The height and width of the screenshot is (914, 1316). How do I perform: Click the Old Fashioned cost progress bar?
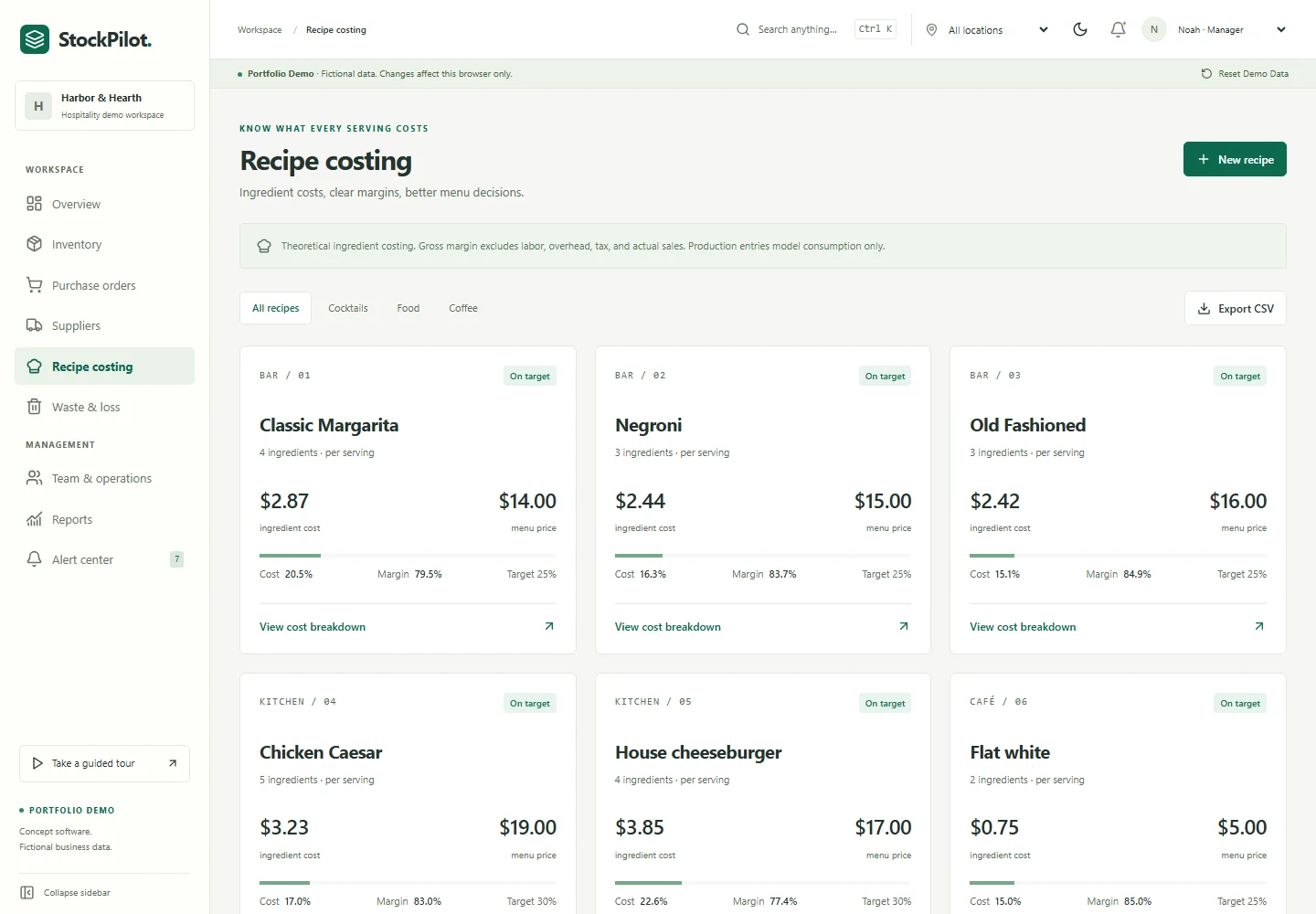tap(1119, 555)
